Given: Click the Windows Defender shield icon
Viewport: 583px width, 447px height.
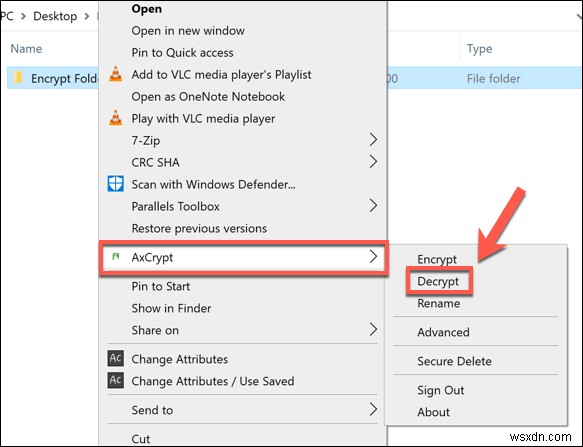Looking at the screenshot, I should [116, 184].
